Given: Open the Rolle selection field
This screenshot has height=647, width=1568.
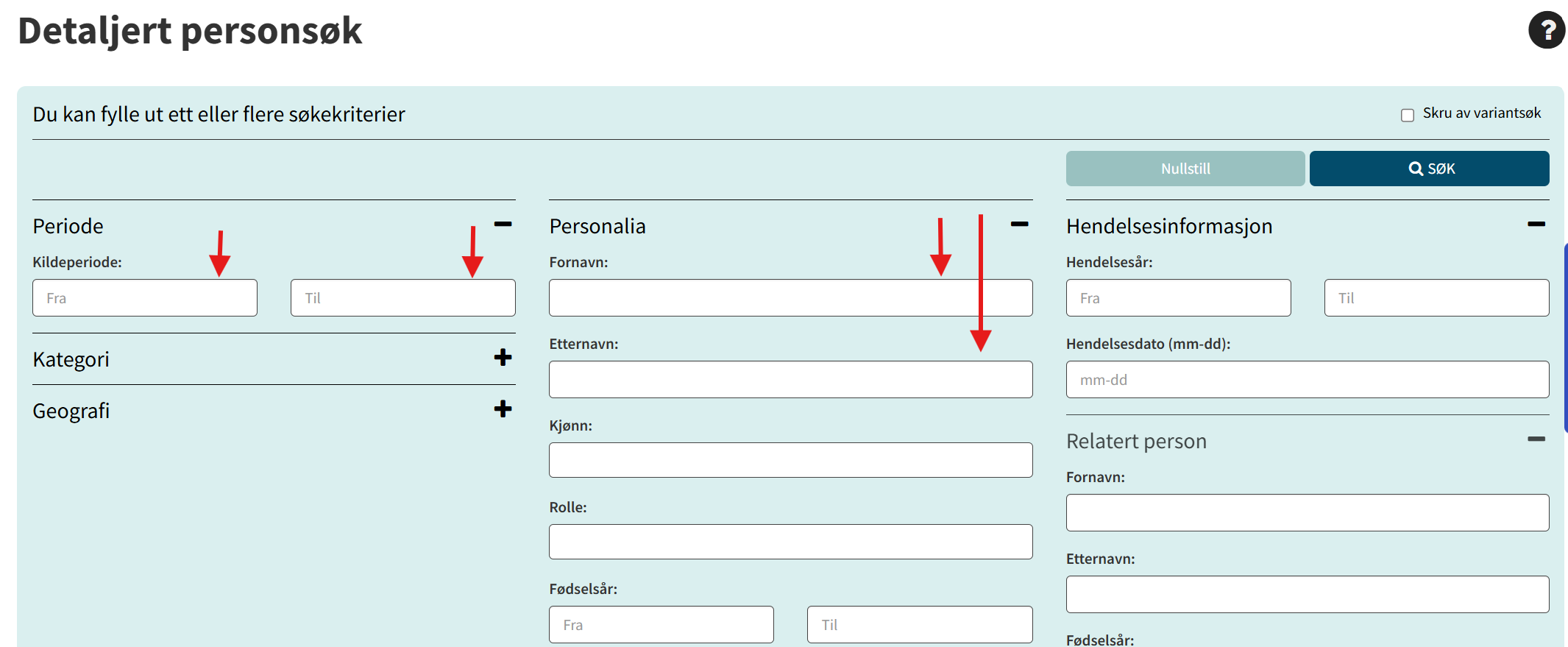Looking at the screenshot, I should coord(790,542).
